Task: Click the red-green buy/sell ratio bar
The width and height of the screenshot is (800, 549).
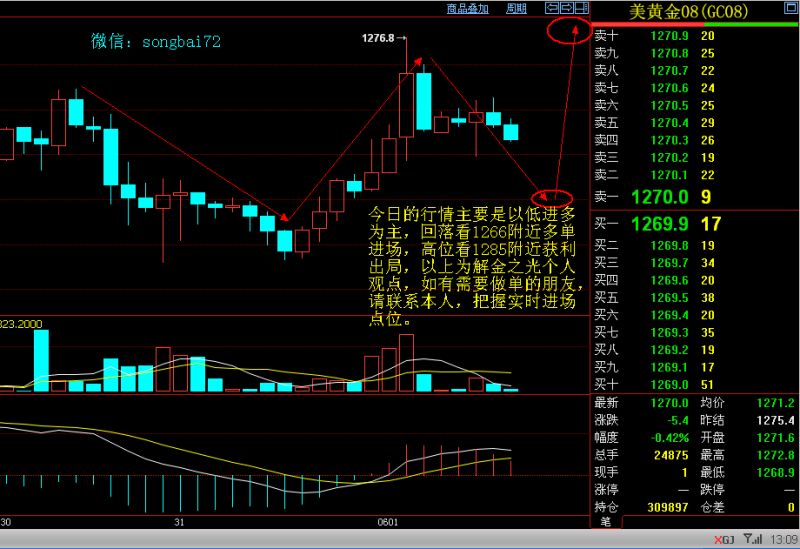Action: [x=695, y=24]
